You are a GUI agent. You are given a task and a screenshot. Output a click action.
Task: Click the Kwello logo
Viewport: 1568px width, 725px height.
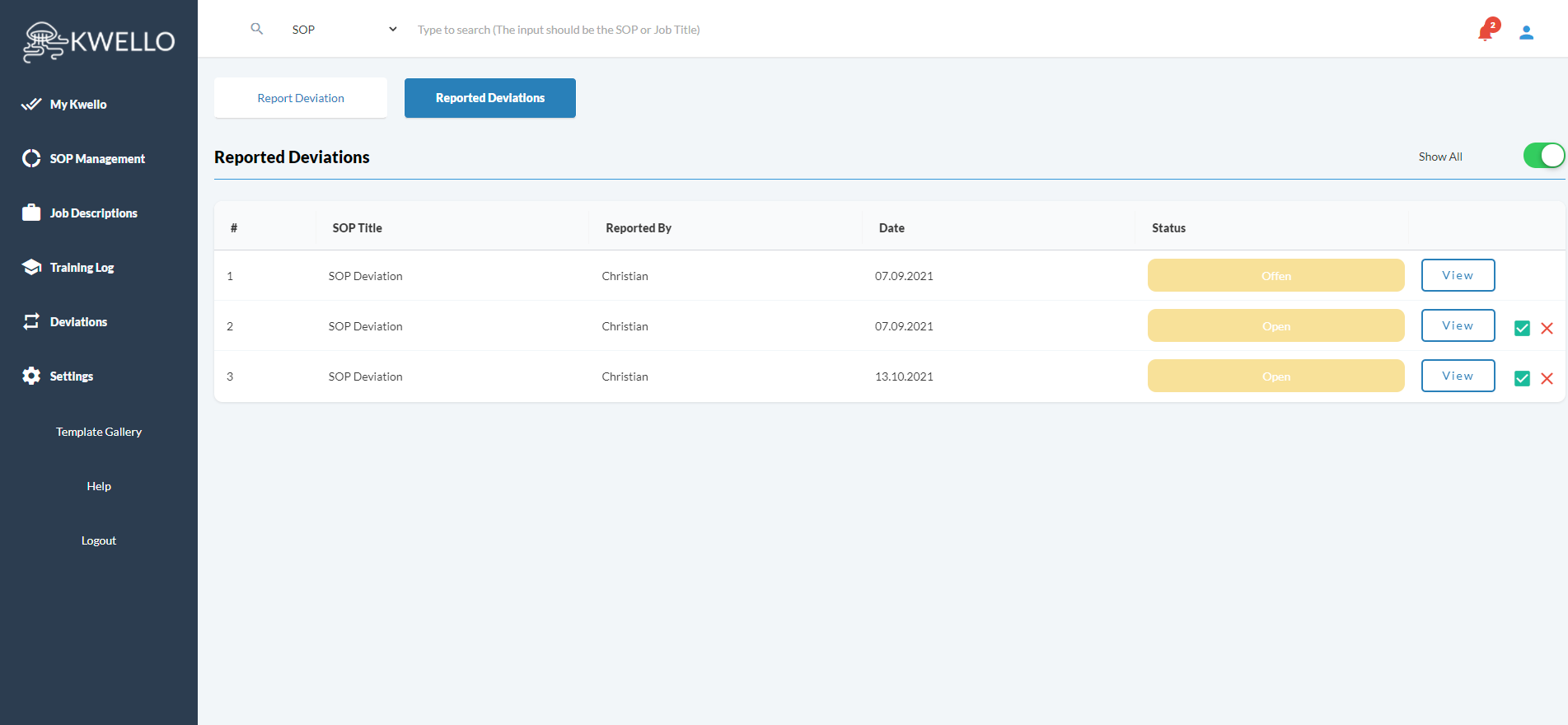99,41
